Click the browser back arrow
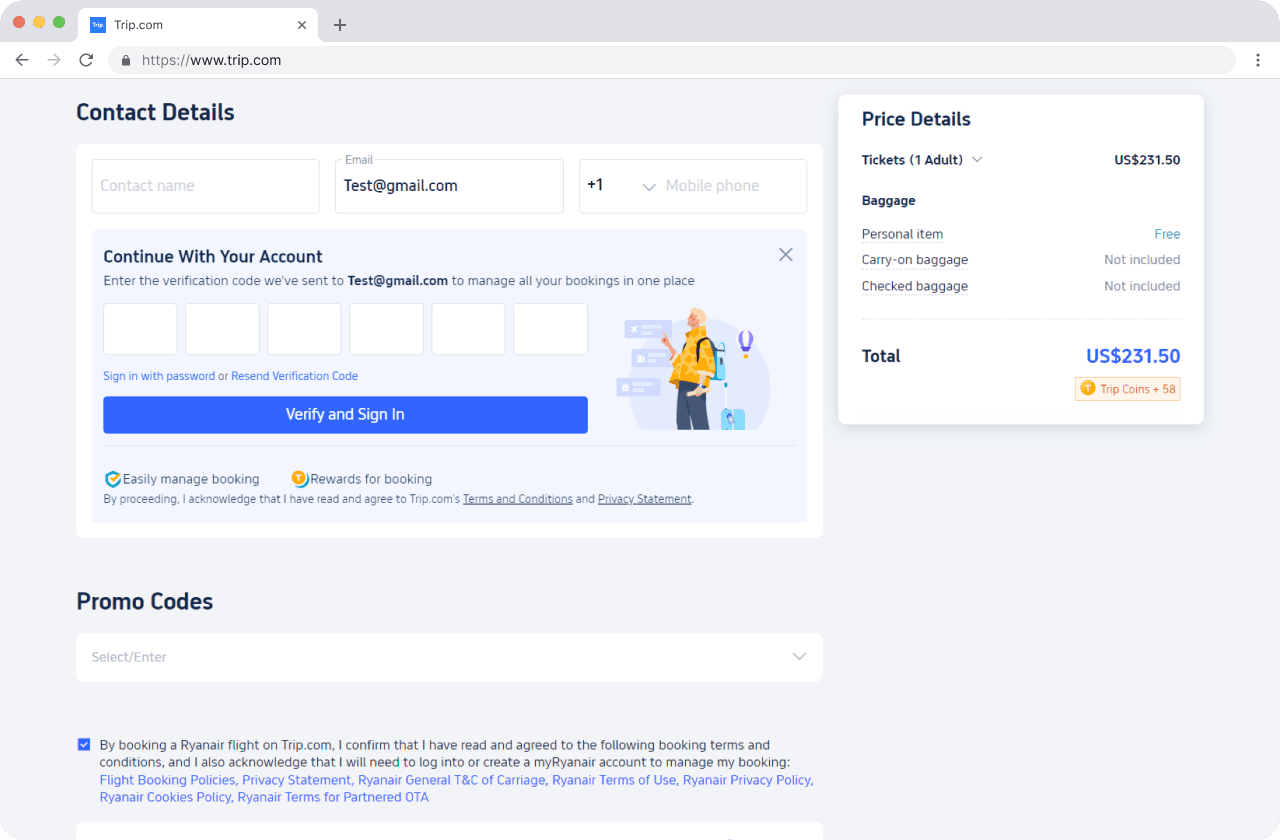This screenshot has height=840, width=1280. [22, 60]
